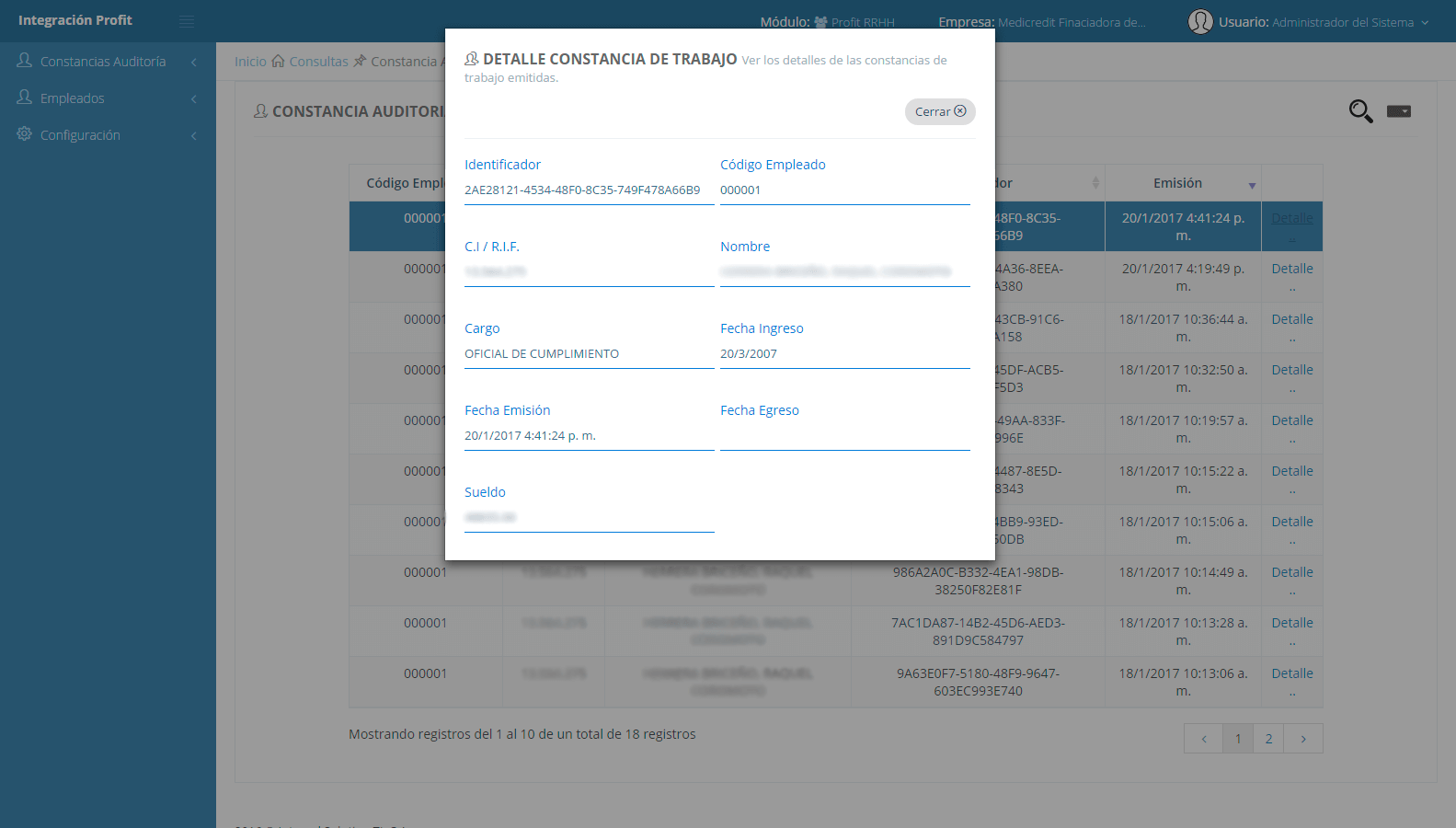Click the Configuración gear icon

coord(25,133)
